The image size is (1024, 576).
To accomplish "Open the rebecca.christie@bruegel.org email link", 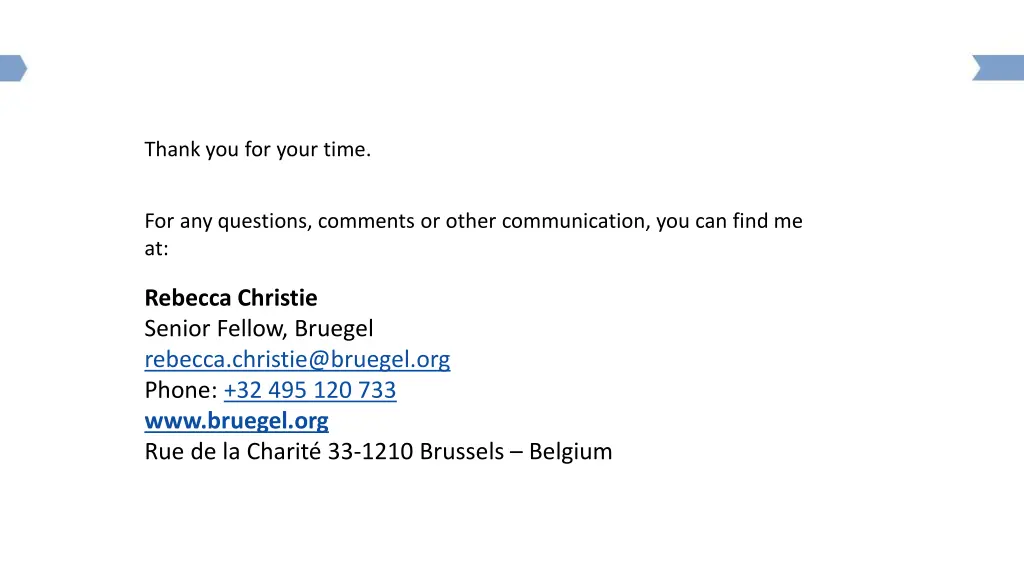I will [x=297, y=359].
